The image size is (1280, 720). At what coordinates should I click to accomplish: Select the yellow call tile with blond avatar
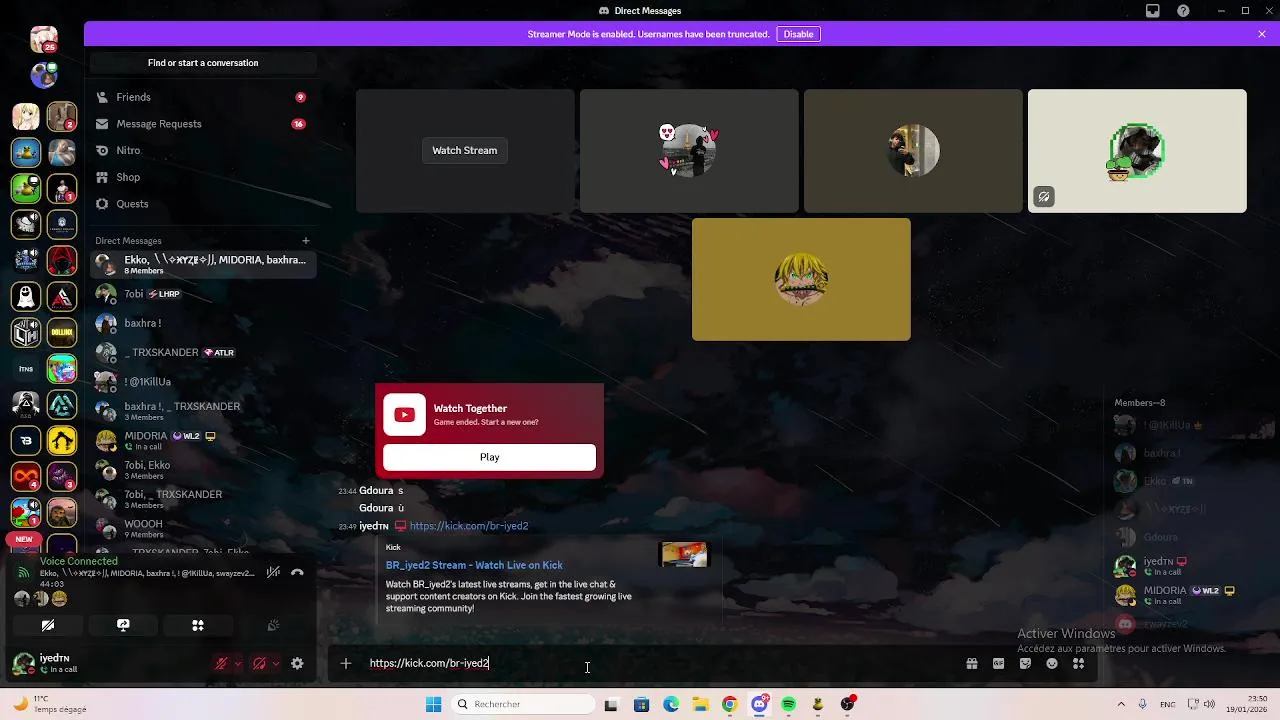pyautogui.click(x=801, y=280)
